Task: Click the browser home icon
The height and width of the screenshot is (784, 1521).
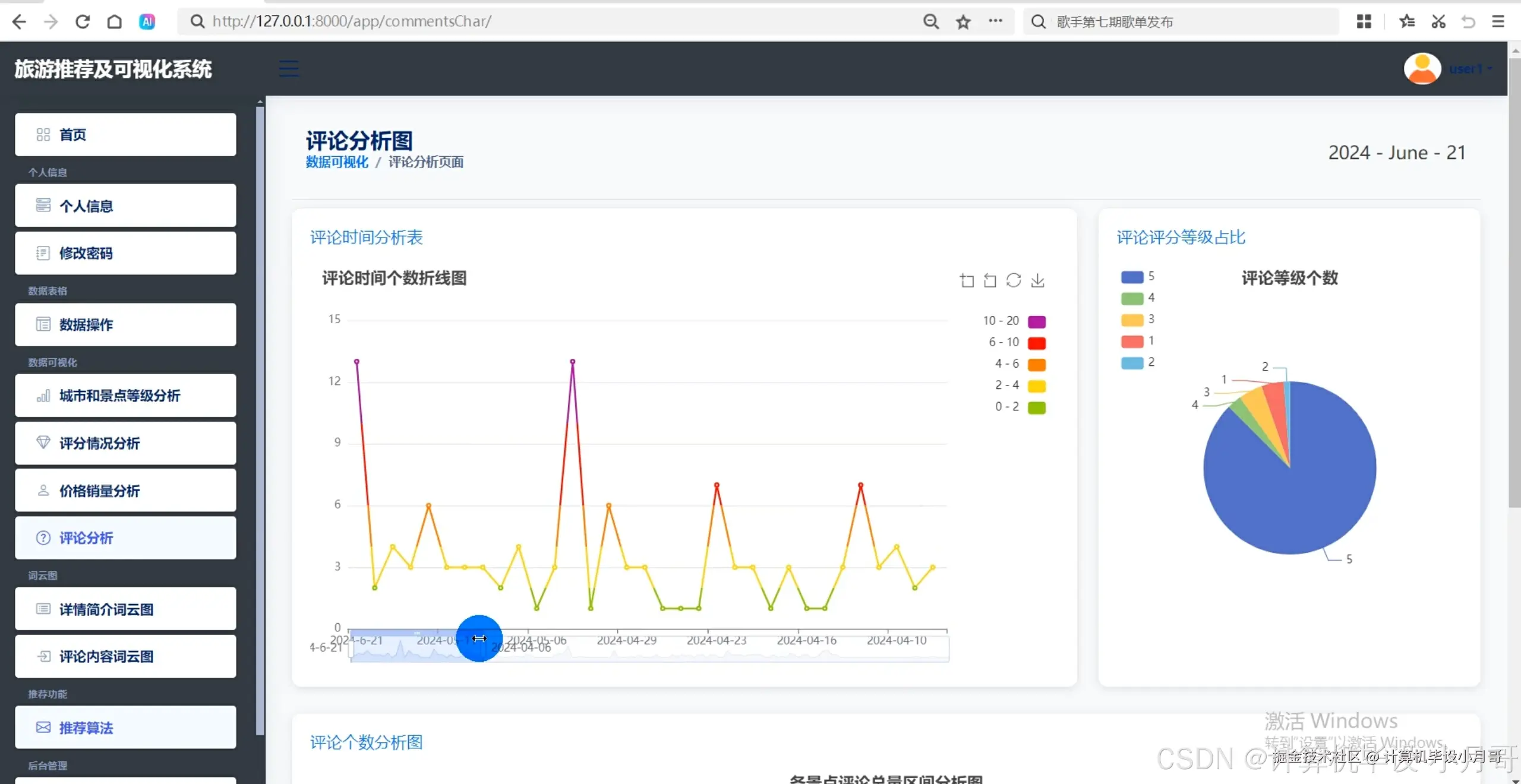Action: pos(115,22)
